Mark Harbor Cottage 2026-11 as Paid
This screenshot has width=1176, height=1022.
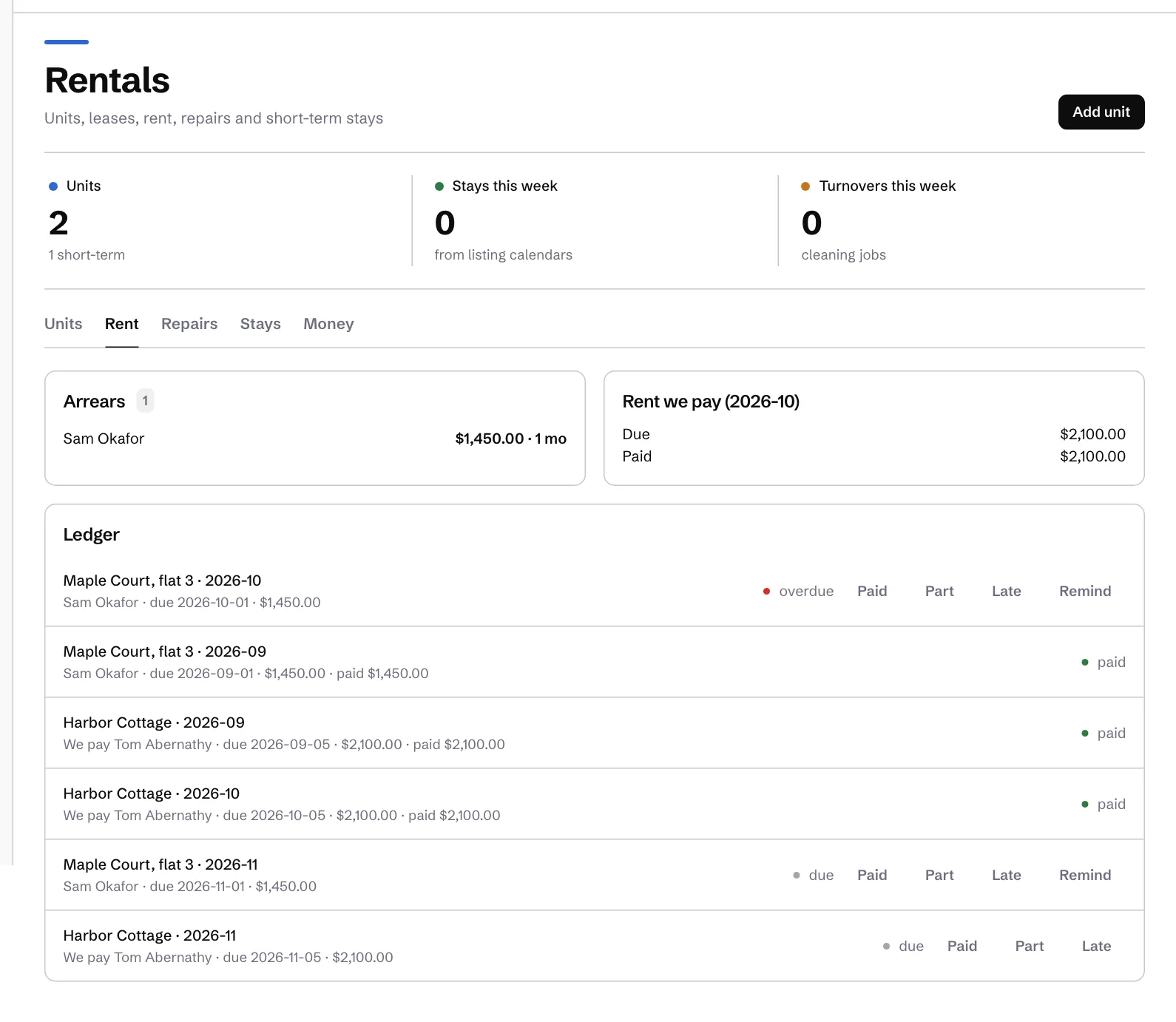tap(962, 946)
